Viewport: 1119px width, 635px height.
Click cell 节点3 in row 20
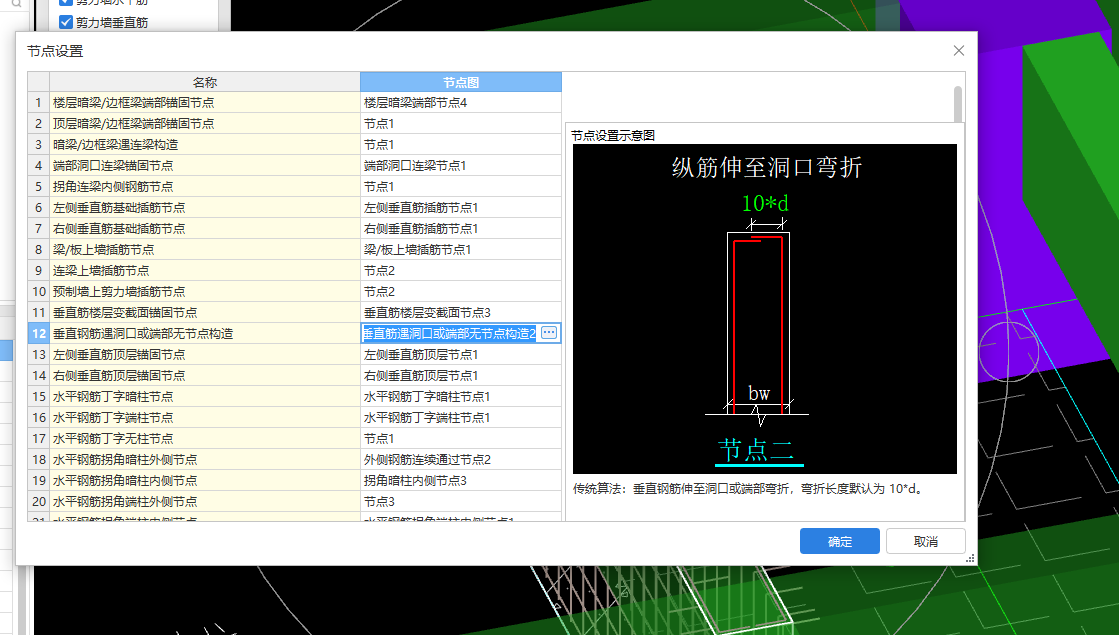pos(461,502)
